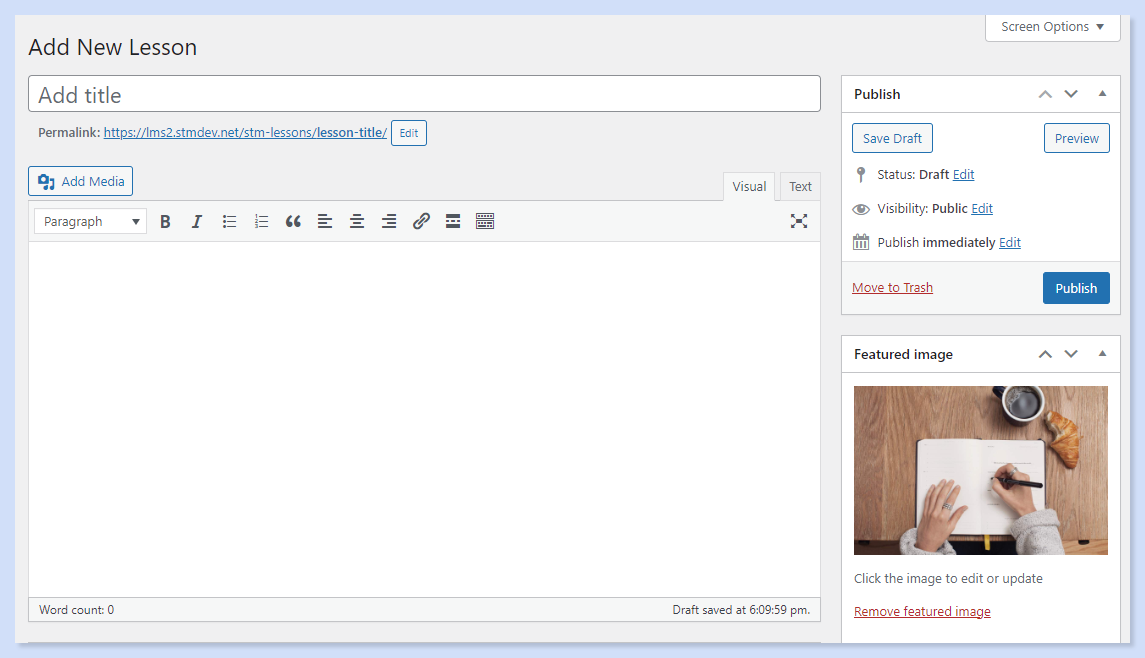Click Move to Trash link

click(x=892, y=288)
